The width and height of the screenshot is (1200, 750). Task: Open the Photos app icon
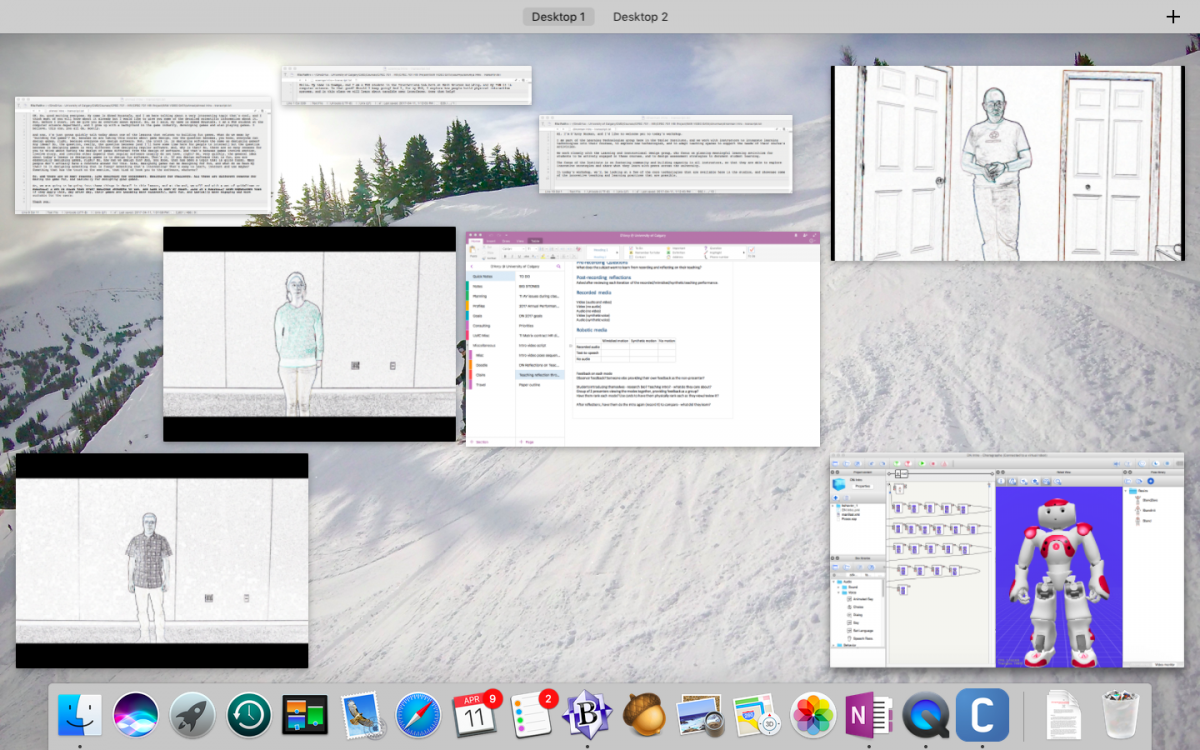(x=812, y=716)
